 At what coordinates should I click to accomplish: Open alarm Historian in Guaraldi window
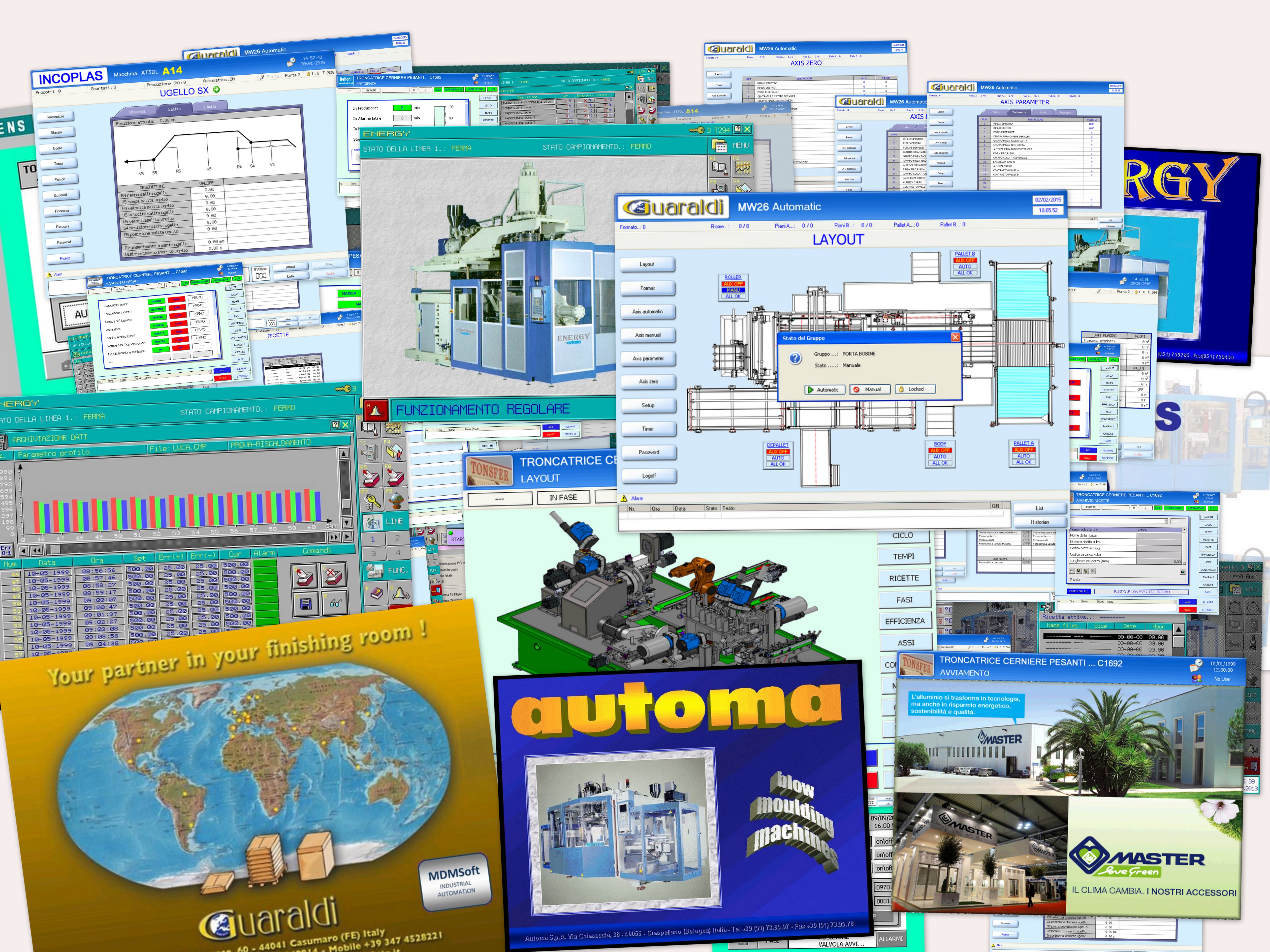click(x=1039, y=522)
